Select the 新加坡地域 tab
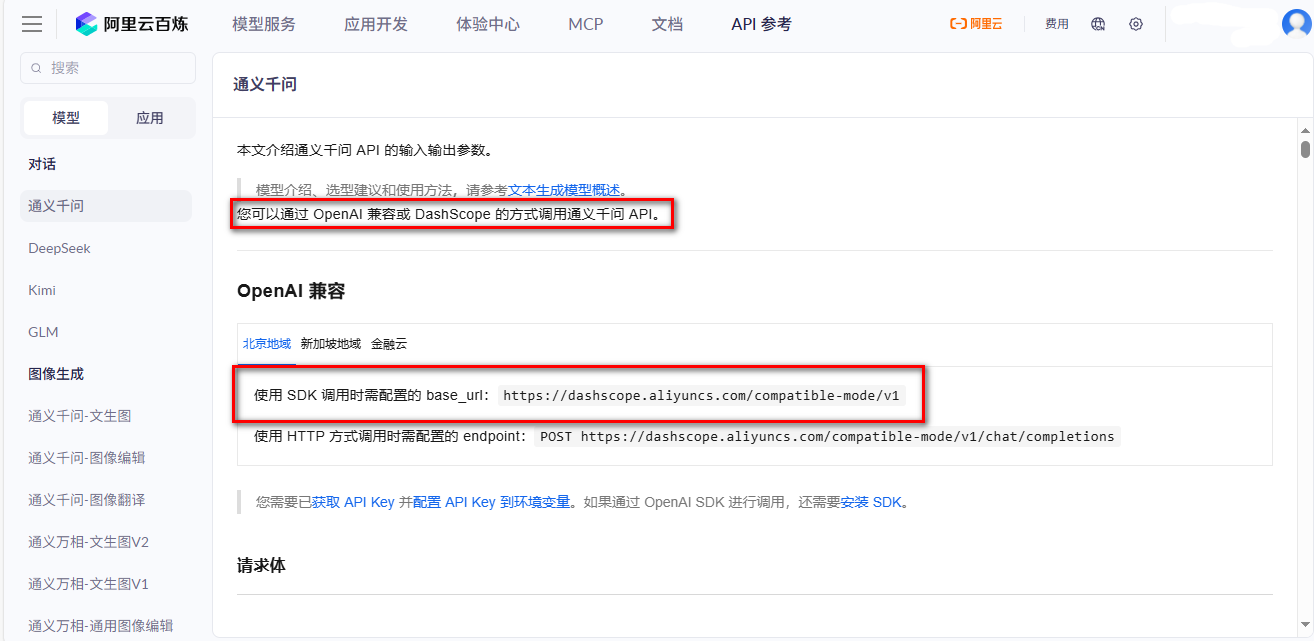Screen dimensions: 1314x641 pos(331,343)
